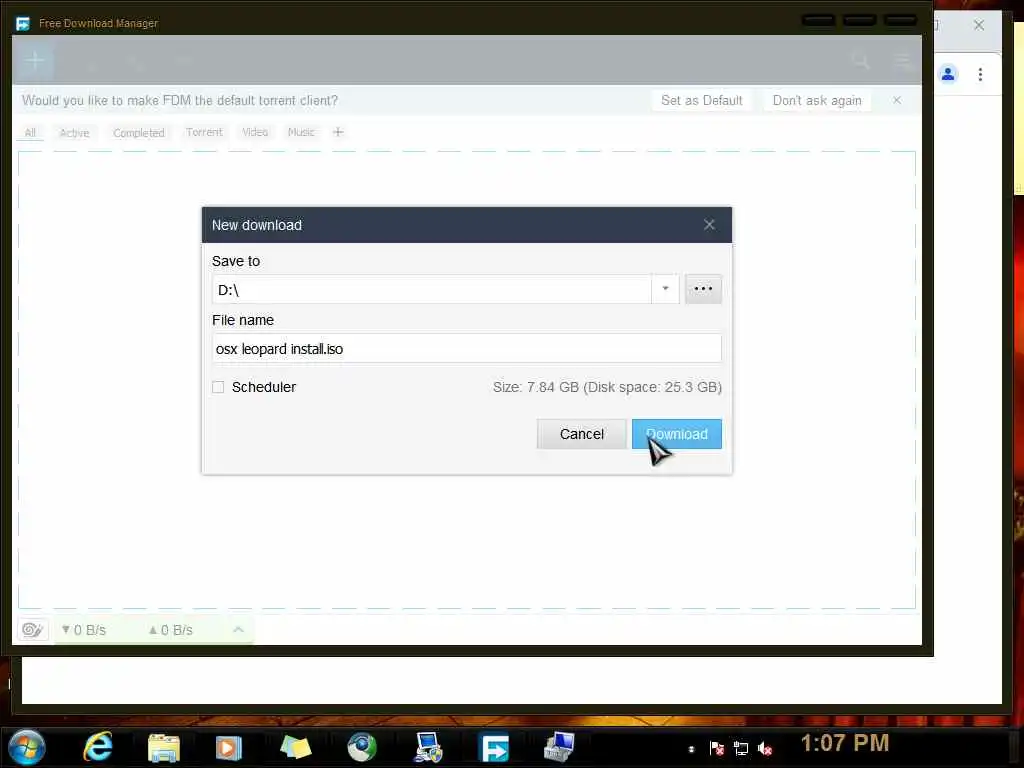Image resolution: width=1024 pixels, height=768 pixels.
Task: Open the FDM hamburger menu icon
Action: (x=903, y=61)
